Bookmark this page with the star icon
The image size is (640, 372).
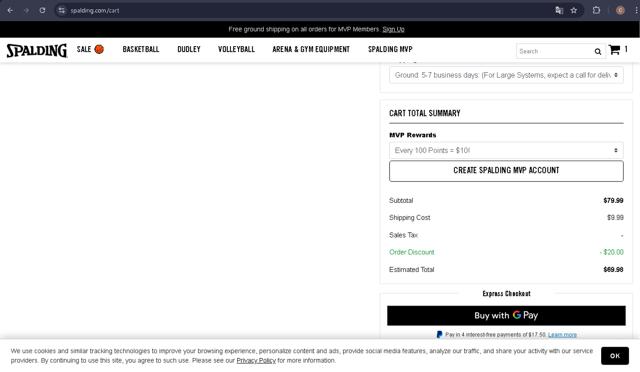tap(574, 10)
